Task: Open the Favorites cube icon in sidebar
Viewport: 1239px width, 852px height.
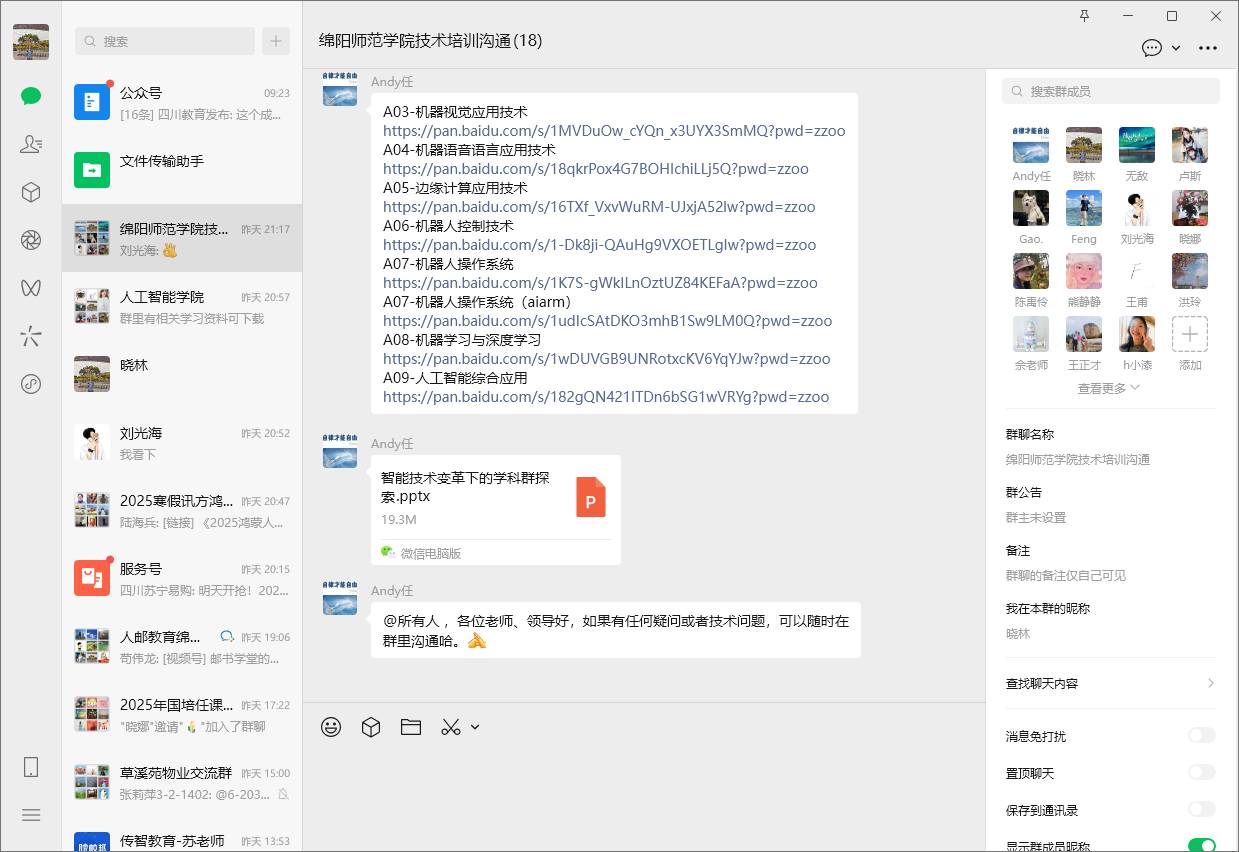Action: tap(31, 192)
